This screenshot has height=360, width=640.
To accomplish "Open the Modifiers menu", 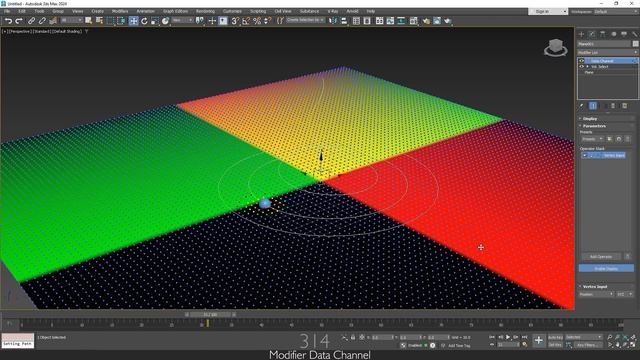I will (x=120, y=11).
